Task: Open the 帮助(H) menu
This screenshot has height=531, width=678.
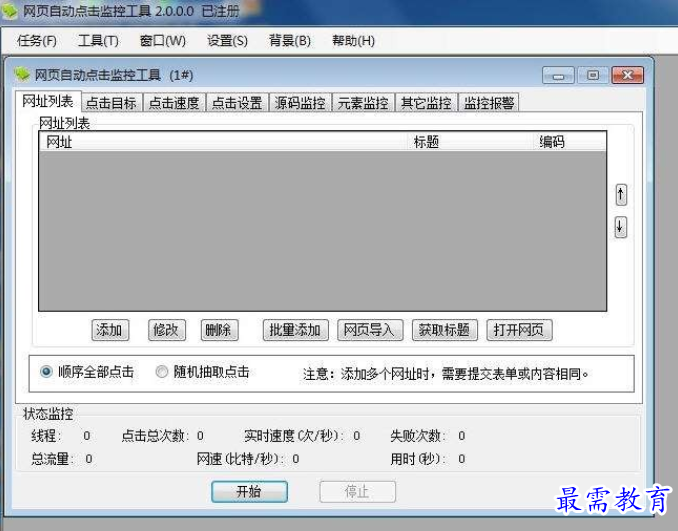Action: click(x=353, y=41)
